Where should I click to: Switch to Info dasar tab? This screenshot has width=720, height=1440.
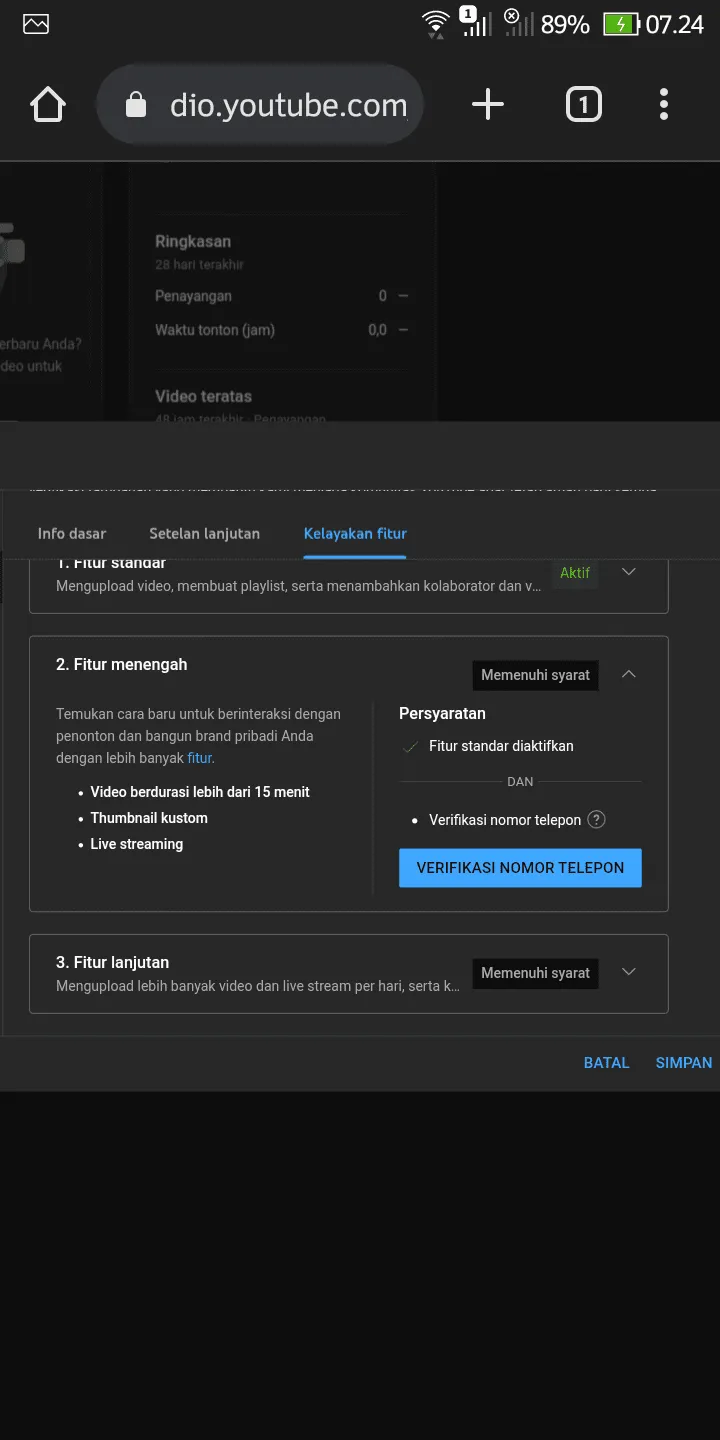point(72,534)
